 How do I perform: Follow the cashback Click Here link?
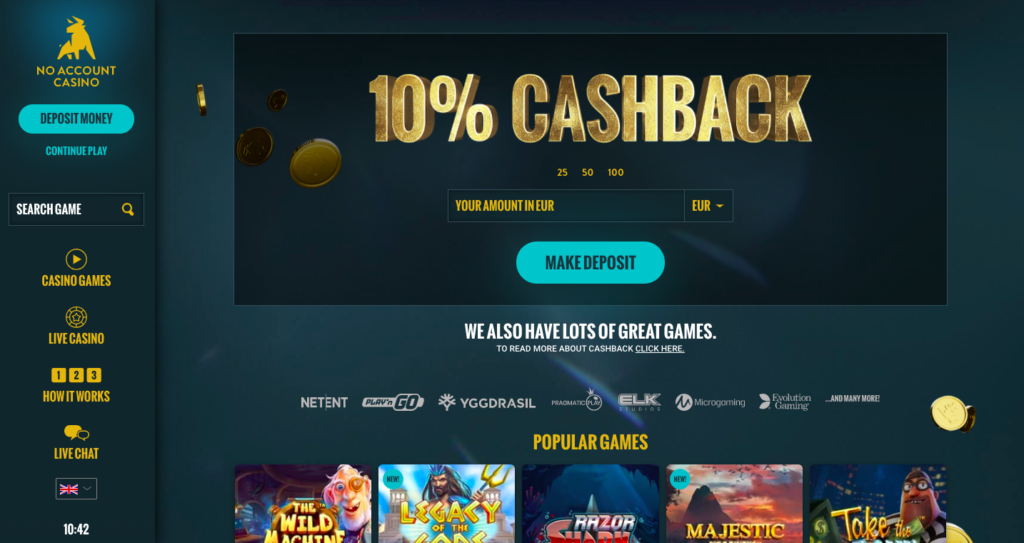[x=660, y=349]
